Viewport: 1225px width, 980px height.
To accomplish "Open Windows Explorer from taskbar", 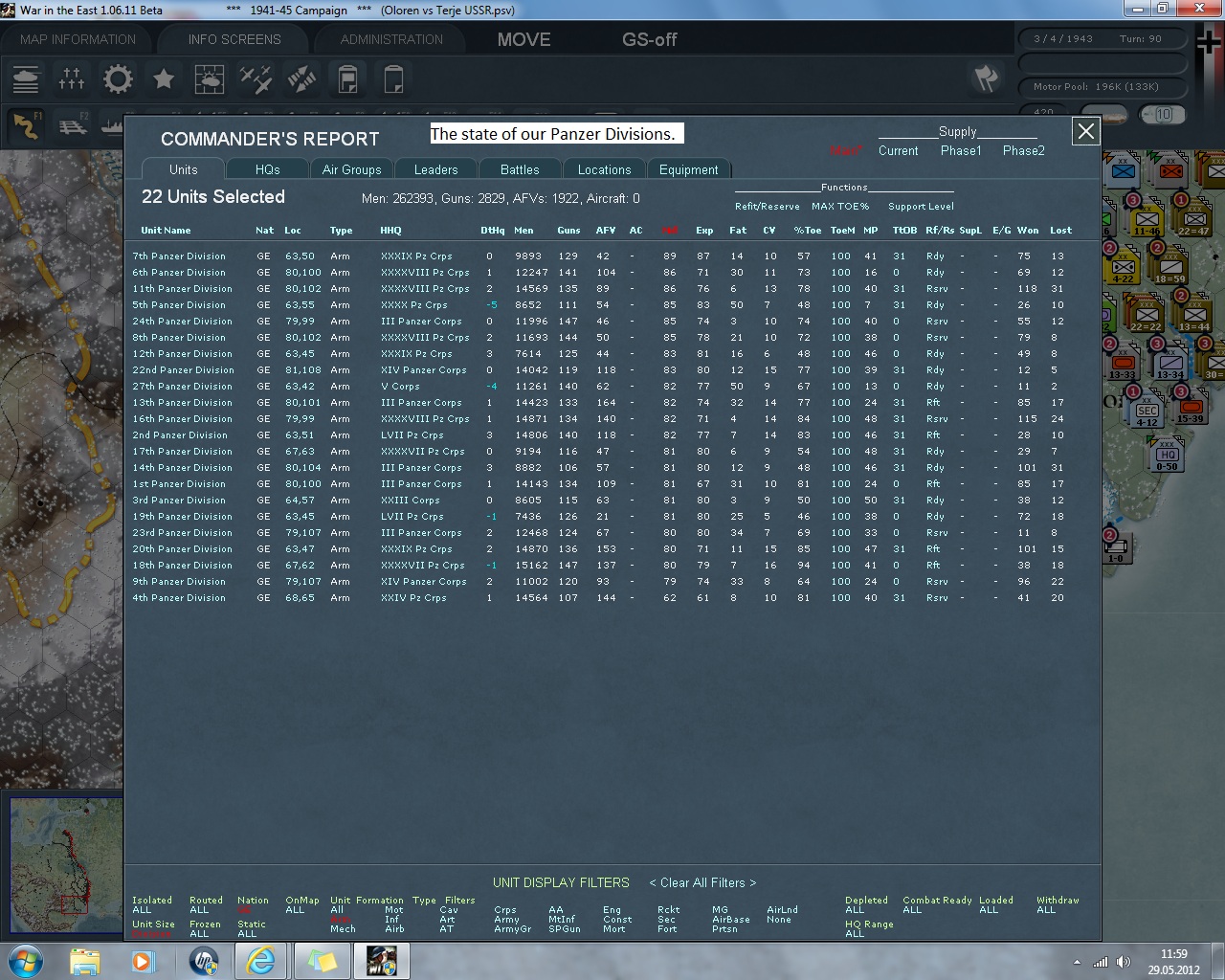I will [85, 961].
